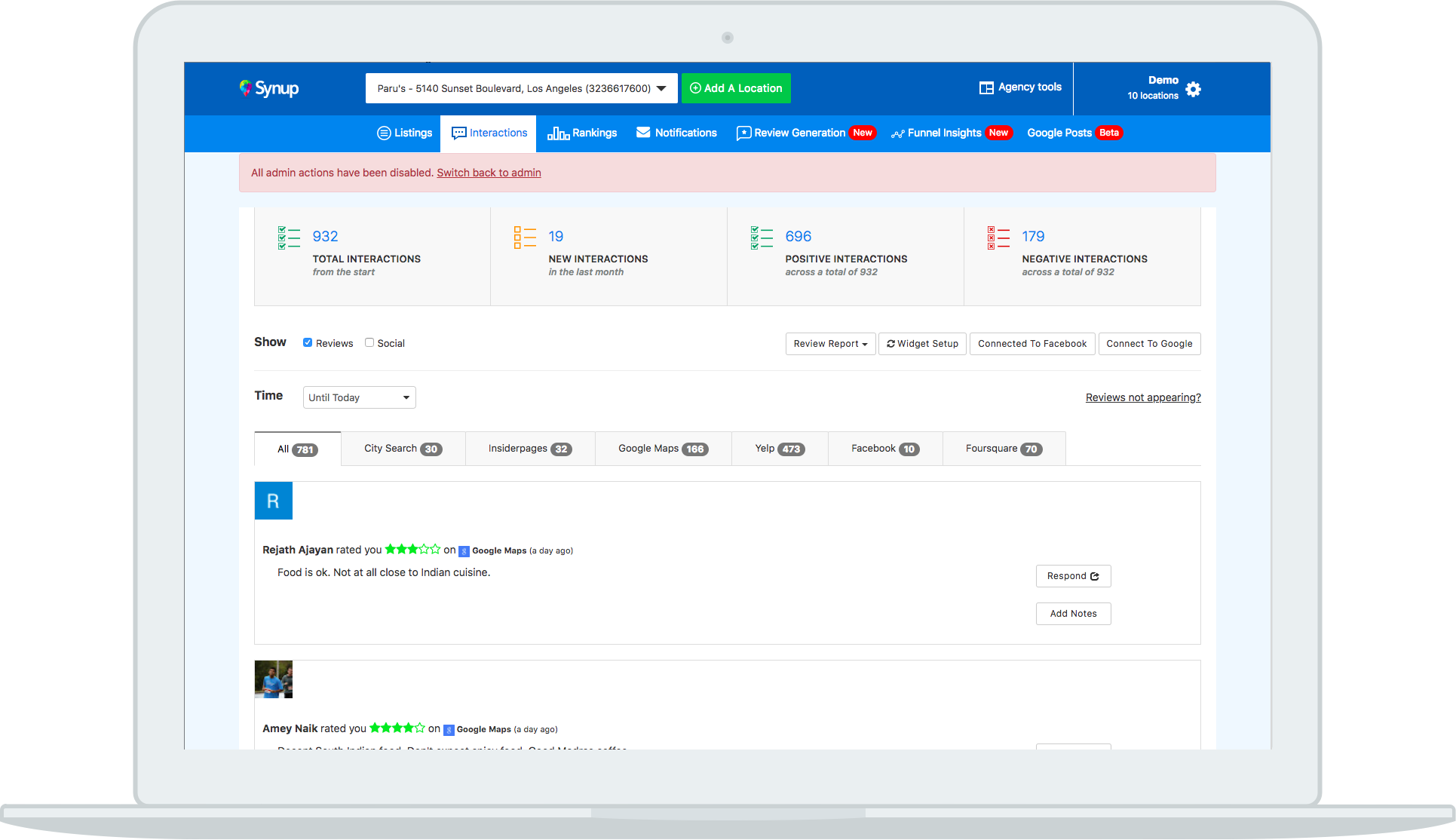
Task: Uncheck the Reviews checkbox
Action: [308, 342]
